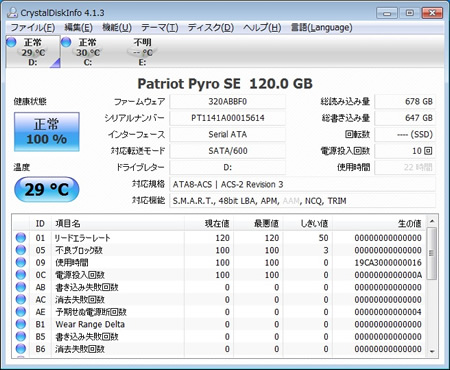Click status orb of row 09 使用時間
Image resolution: width=450 pixels, height=370 pixels.
click(21, 262)
